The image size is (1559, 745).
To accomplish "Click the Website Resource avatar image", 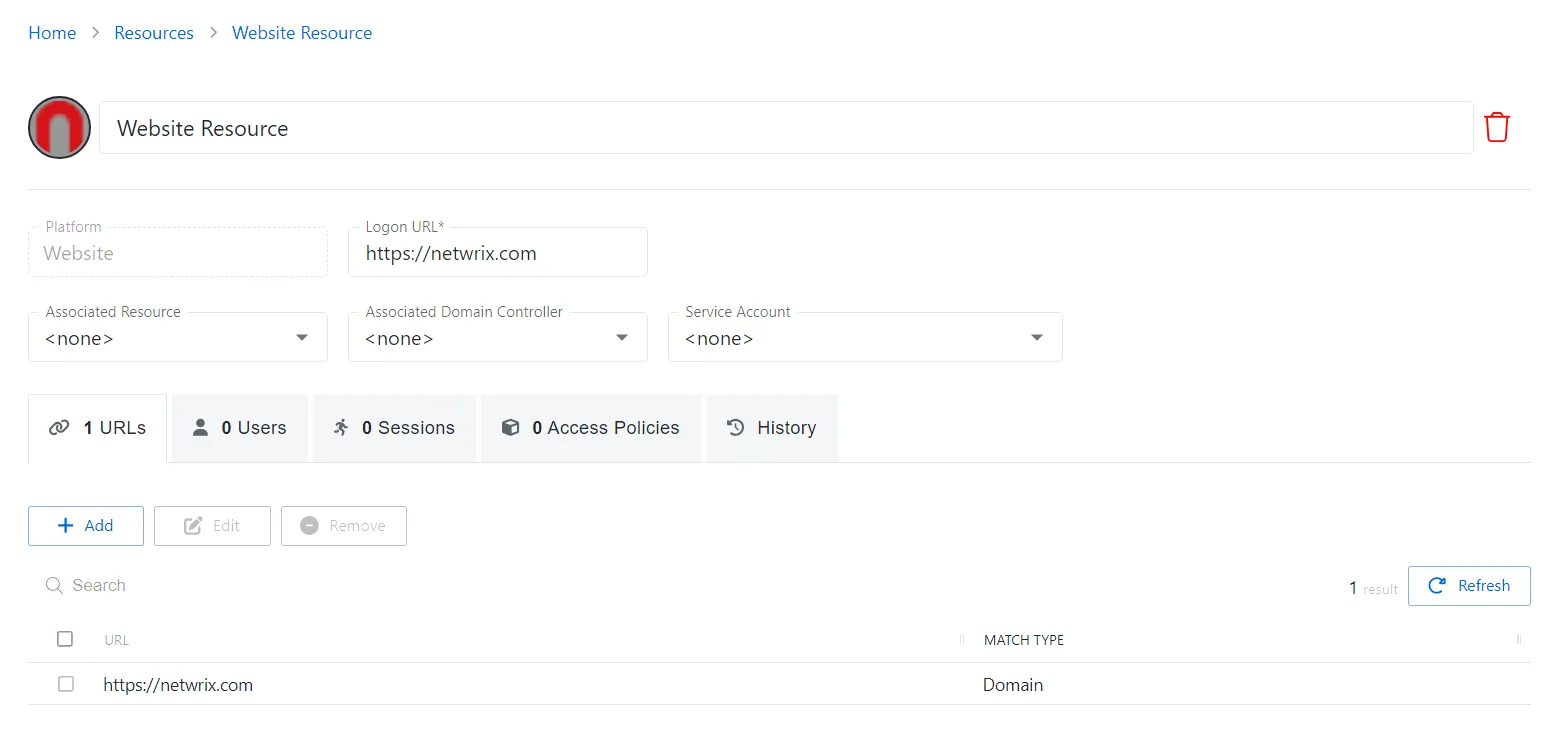I will 60,127.
